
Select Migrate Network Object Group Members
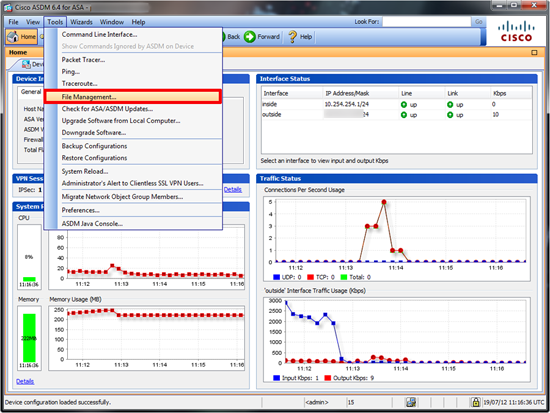[133, 196]
